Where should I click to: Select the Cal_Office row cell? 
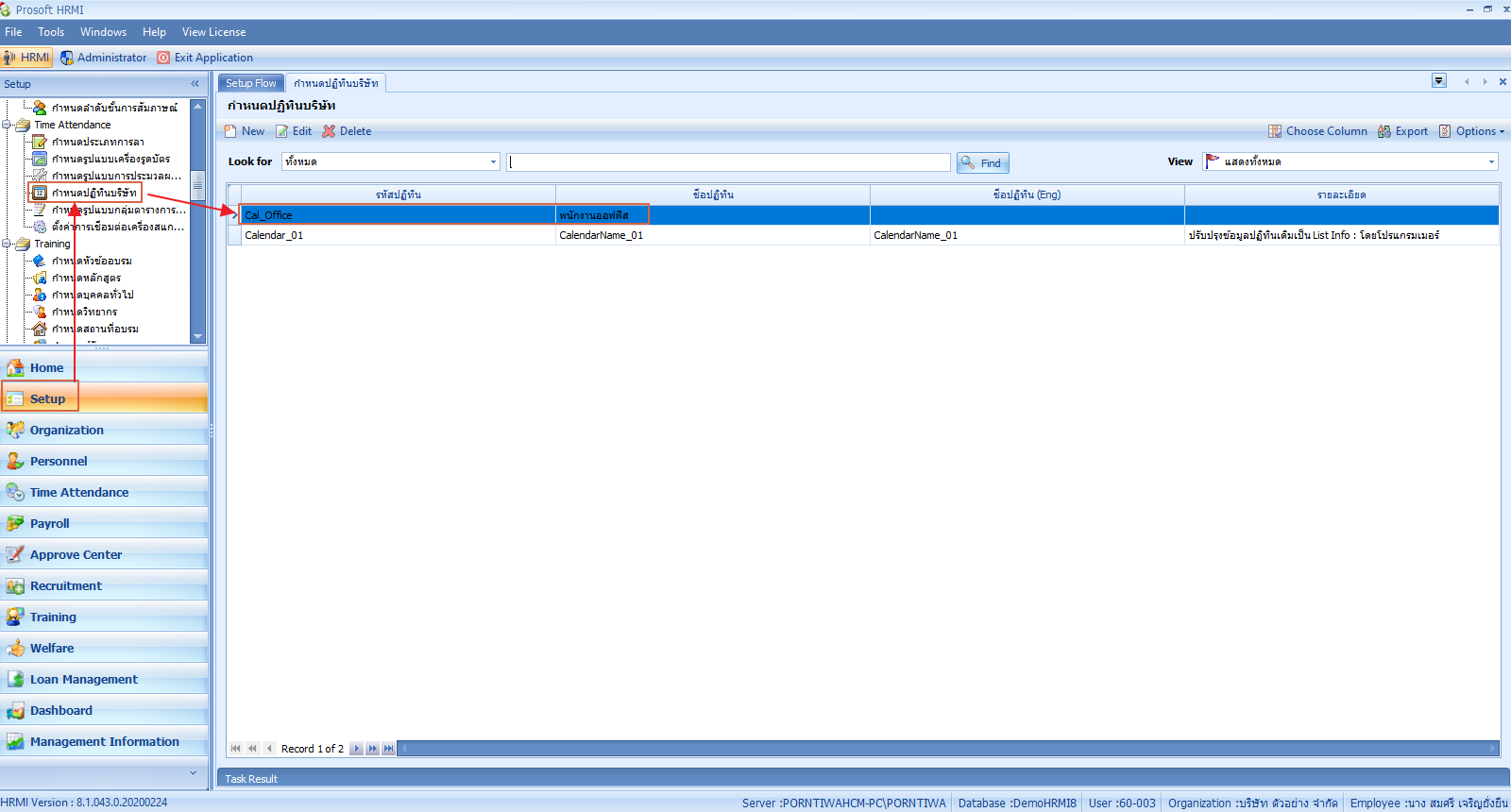[398, 215]
